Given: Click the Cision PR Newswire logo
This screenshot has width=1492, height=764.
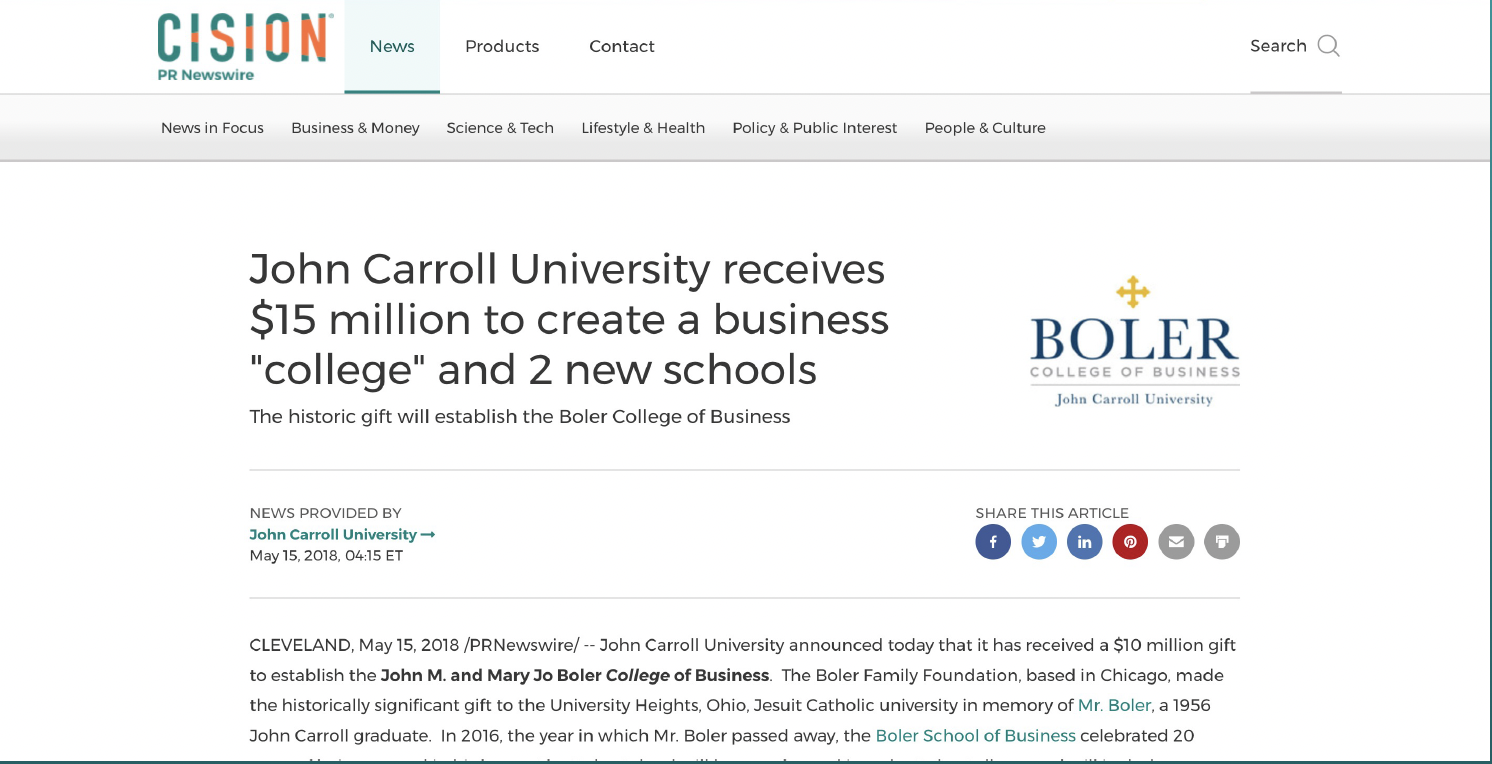Looking at the screenshot, I should pos(245,47).
